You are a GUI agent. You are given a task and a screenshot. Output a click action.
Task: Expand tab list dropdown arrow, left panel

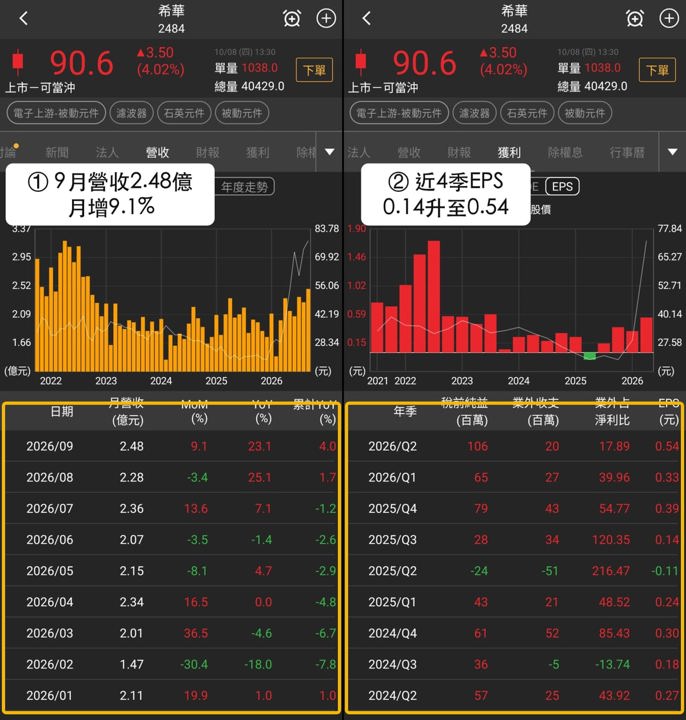330,152
